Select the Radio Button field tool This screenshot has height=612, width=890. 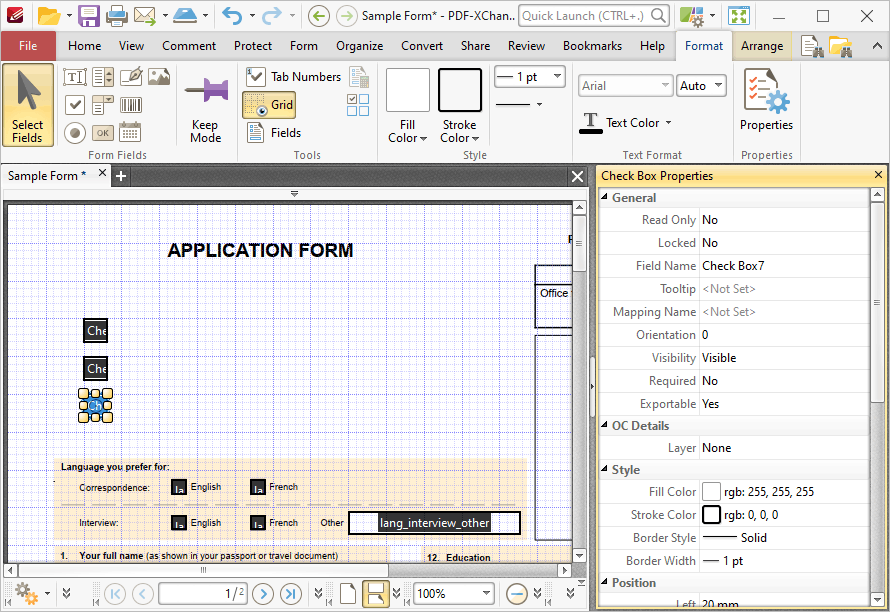75,133
